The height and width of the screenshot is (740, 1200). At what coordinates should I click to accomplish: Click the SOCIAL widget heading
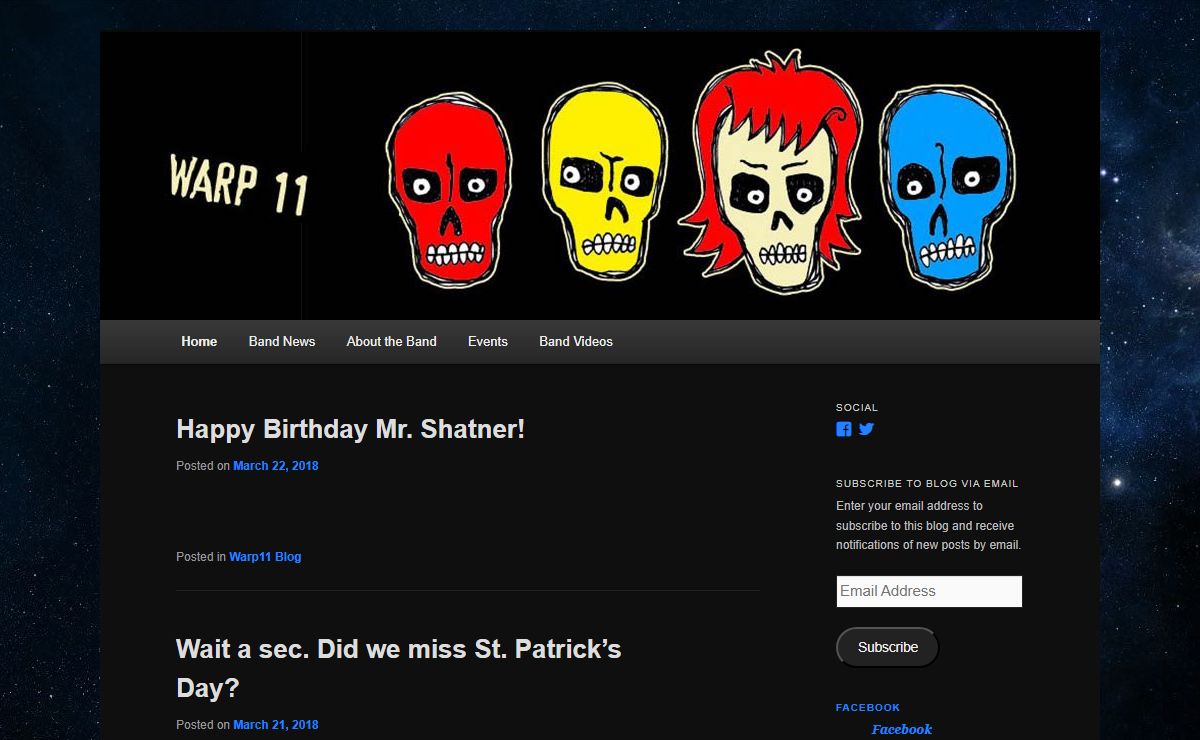(857, 408)
